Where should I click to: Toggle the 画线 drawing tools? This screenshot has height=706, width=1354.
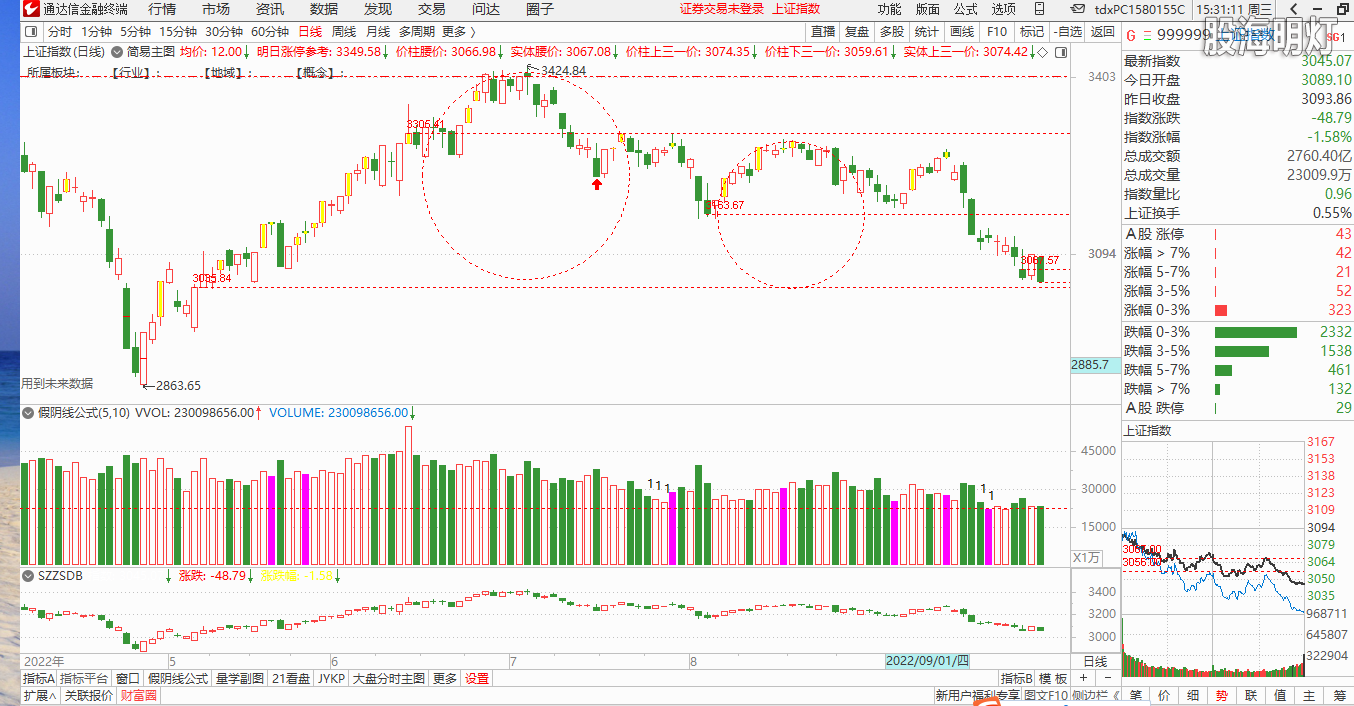click(961, 32)
